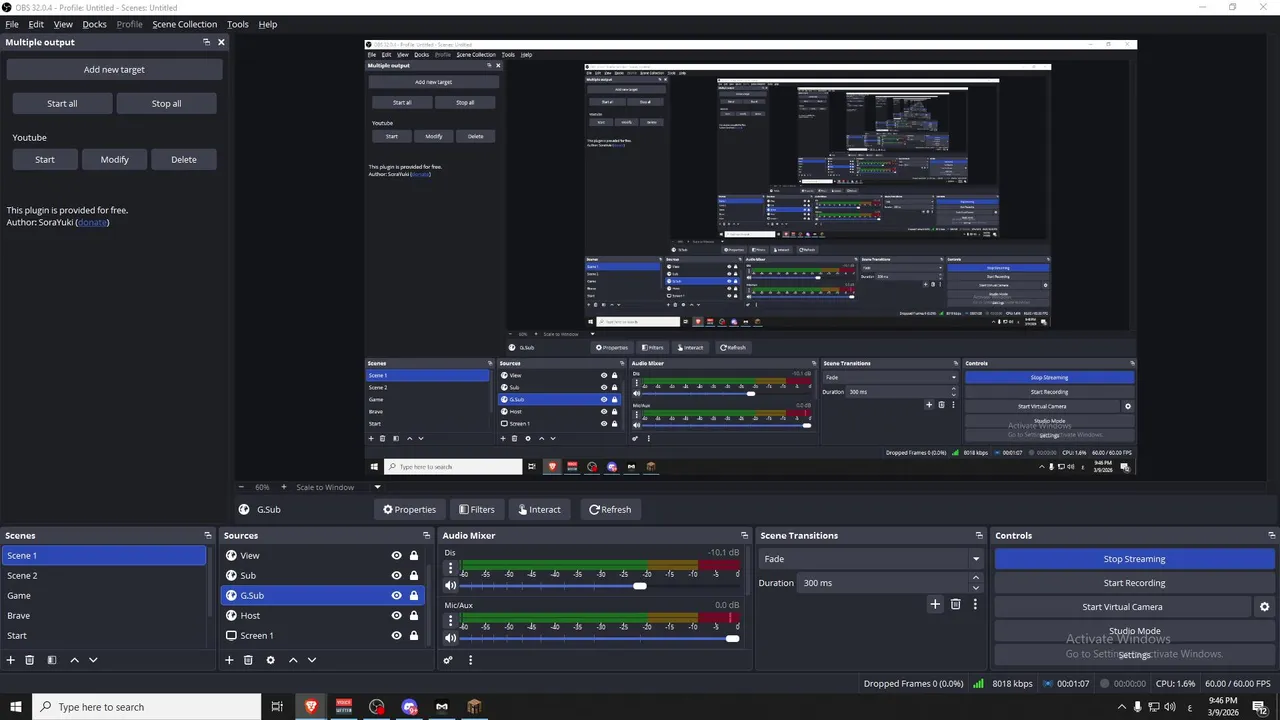Move scene down with arrow icon
Screen dimensions: 1280x720
click(x=93, y=660)
